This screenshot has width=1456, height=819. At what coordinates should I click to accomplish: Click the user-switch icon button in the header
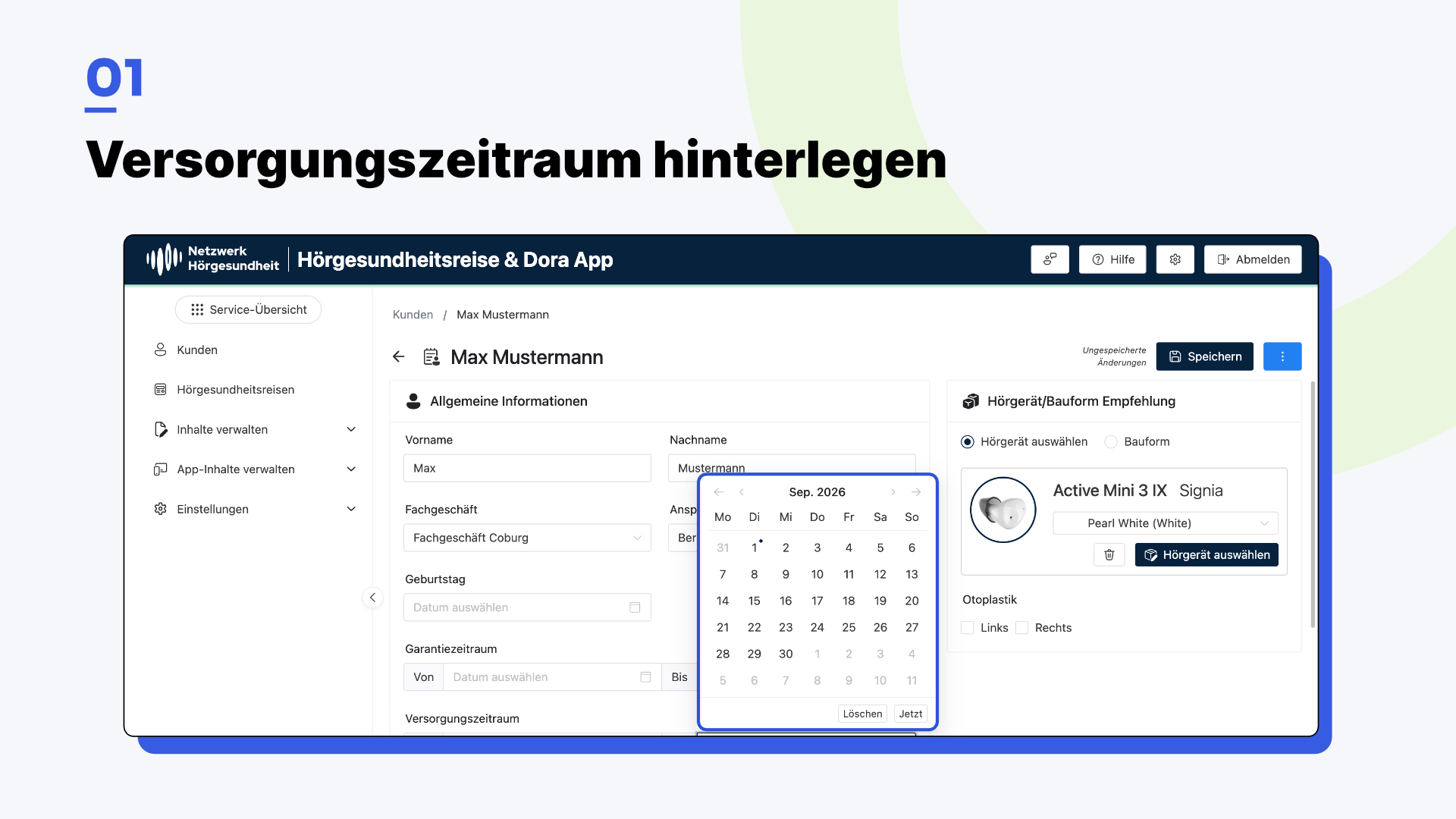click(1050, 259)
